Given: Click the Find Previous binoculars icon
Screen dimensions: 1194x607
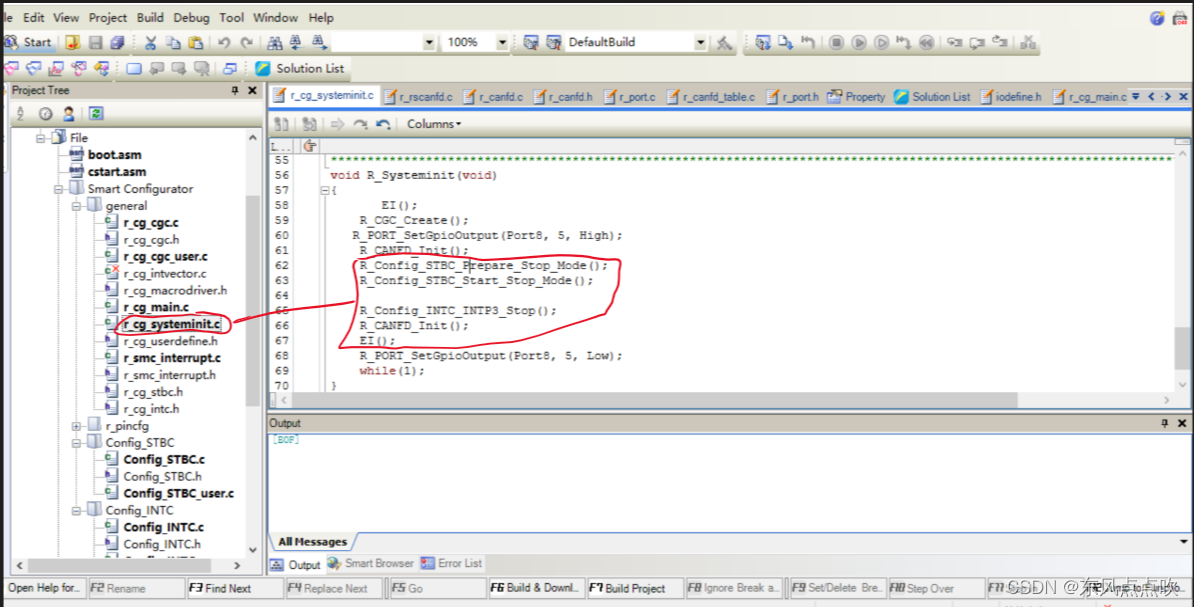Looking at the screenshot, I should click(x=296, y=43).
